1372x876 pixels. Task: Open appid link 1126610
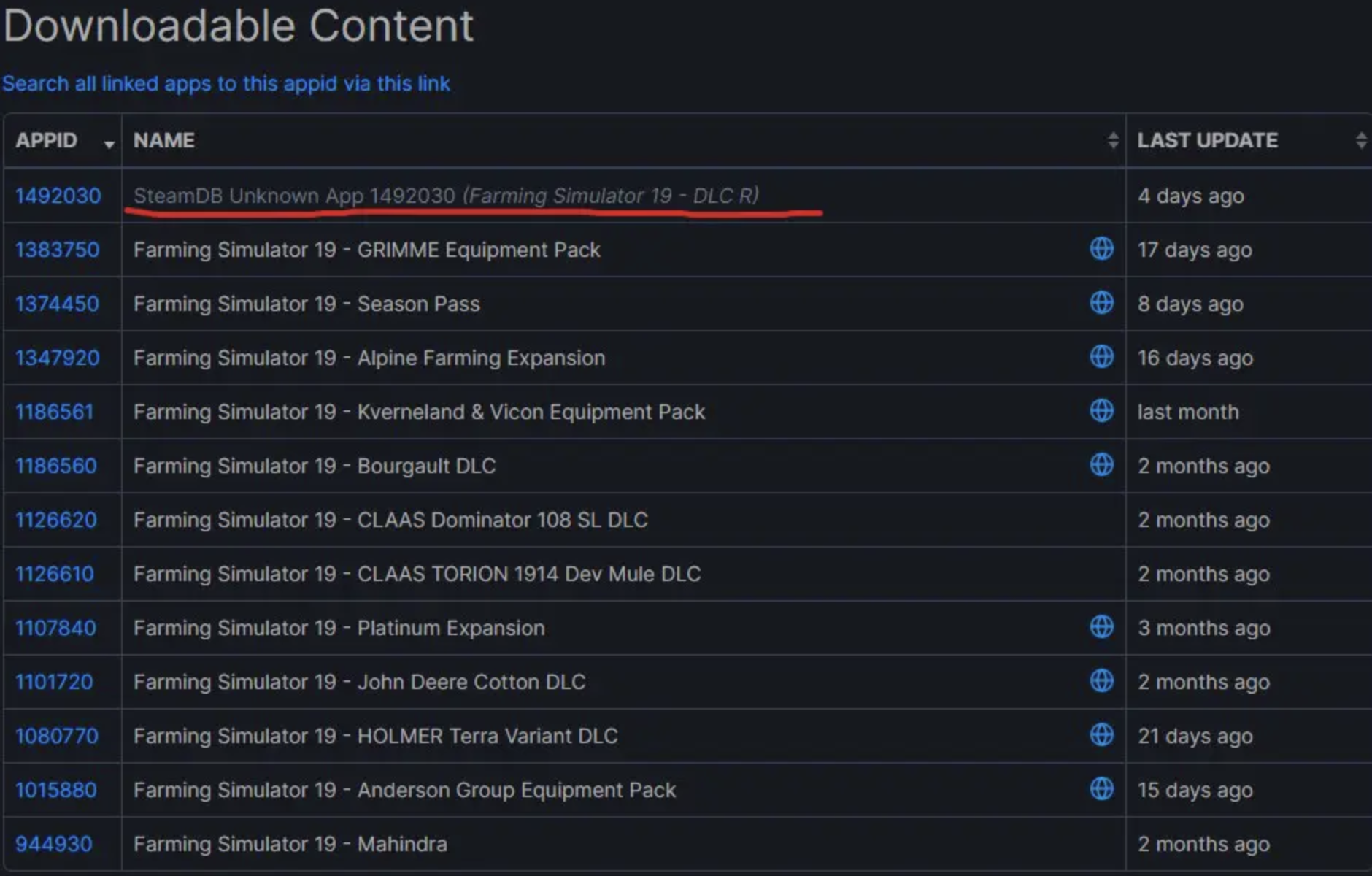coord(55,574)
